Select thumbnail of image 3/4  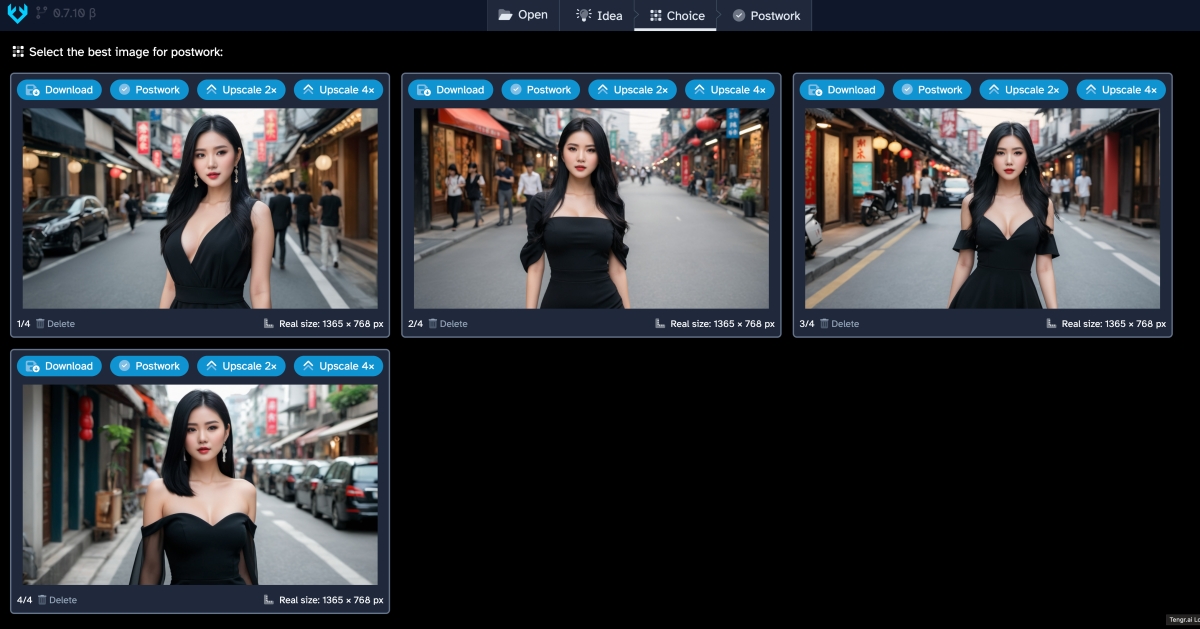982,208
